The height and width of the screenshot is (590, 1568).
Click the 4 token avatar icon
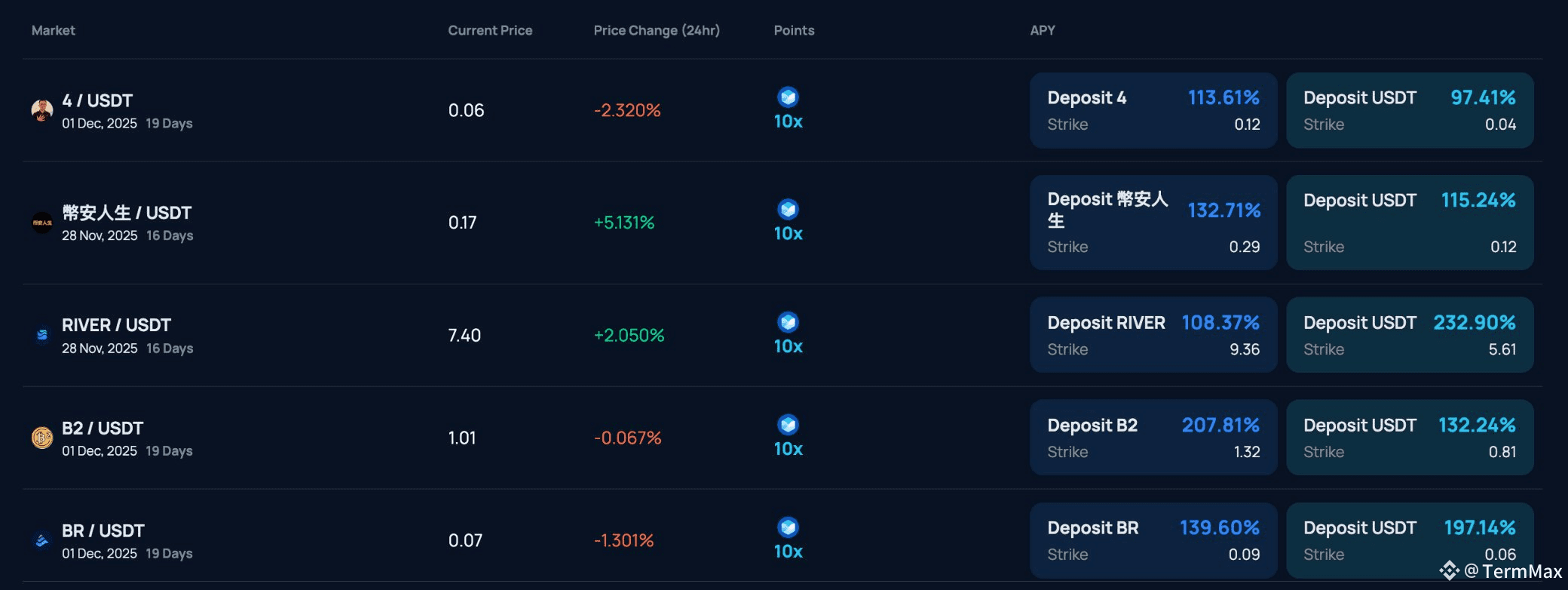[x=42, y=110]
